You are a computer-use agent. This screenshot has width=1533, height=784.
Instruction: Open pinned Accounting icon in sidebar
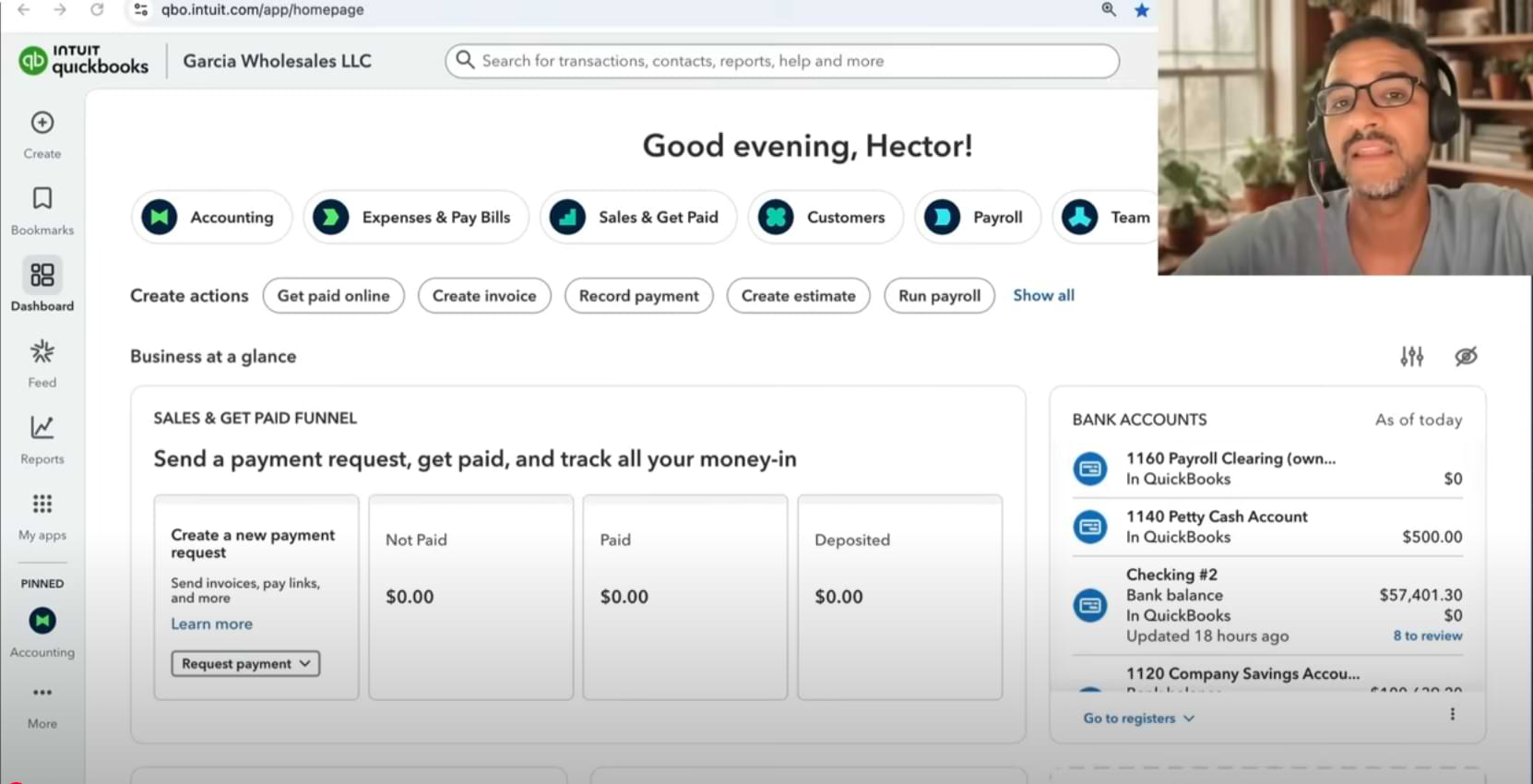42,621
